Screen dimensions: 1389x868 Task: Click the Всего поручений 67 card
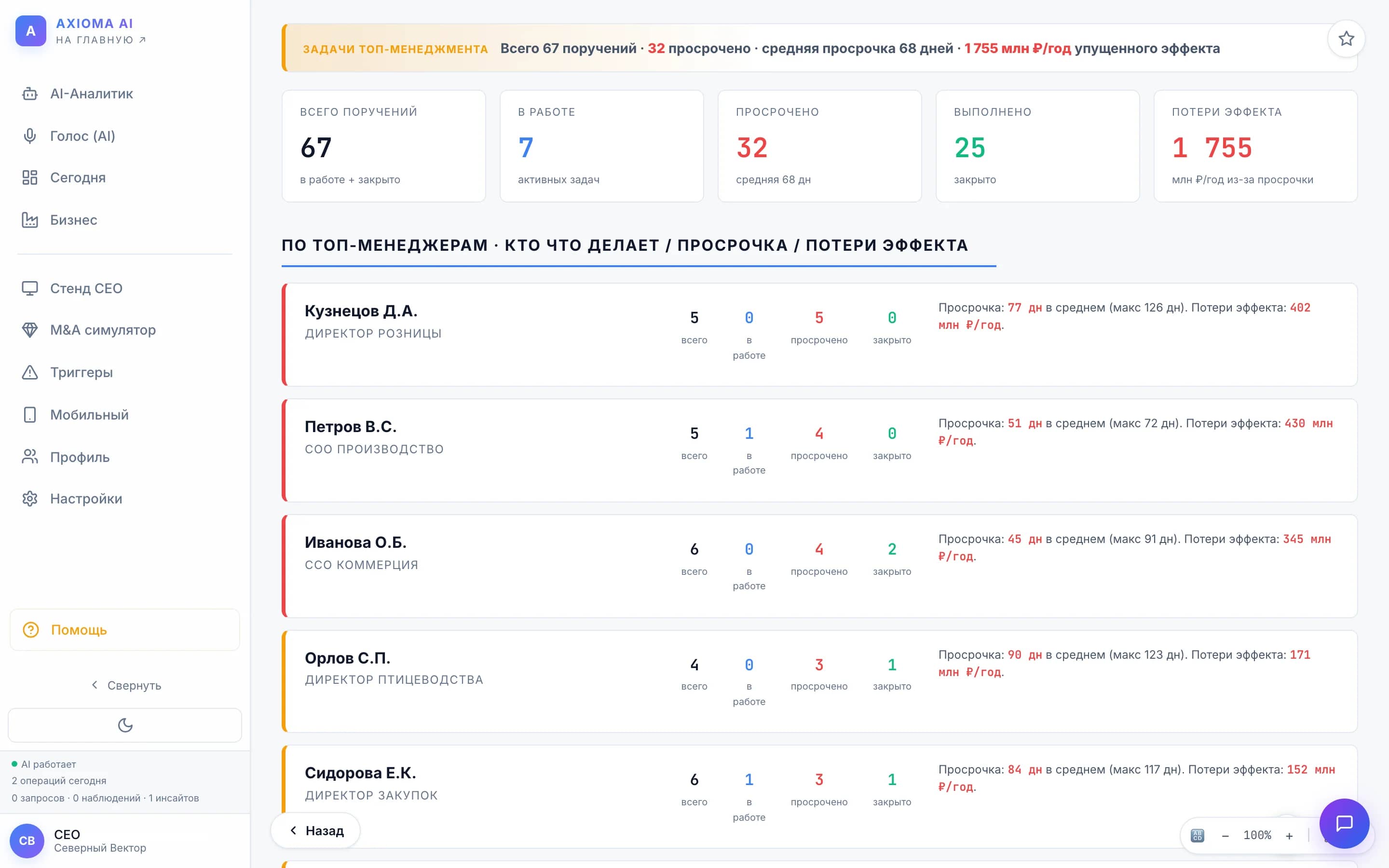coord(383,146)
